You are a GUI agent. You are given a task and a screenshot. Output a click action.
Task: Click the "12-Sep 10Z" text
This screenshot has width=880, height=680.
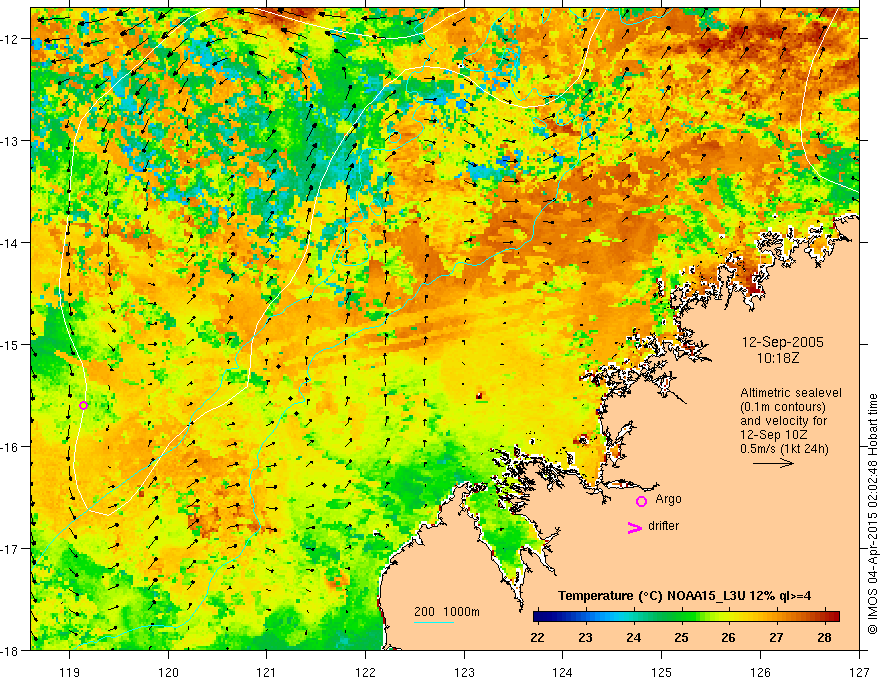click(772, 434)
